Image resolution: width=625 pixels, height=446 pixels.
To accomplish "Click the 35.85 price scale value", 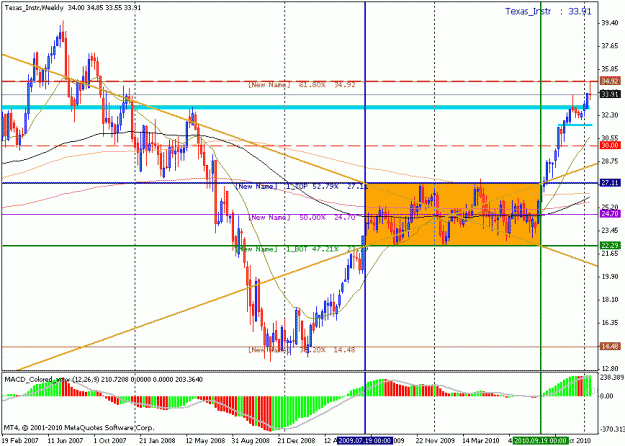I will click(x=611, y=69).
